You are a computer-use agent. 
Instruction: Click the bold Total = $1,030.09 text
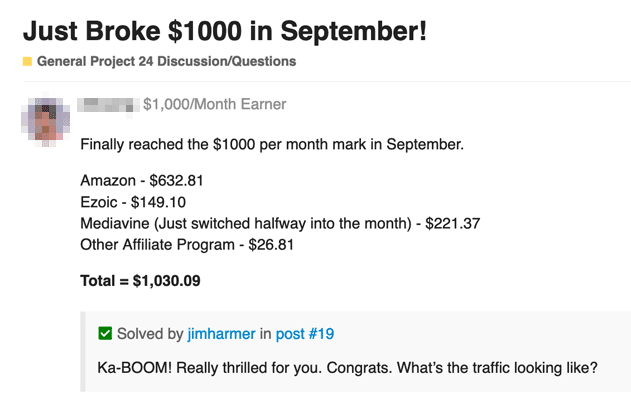click(141, 281)
